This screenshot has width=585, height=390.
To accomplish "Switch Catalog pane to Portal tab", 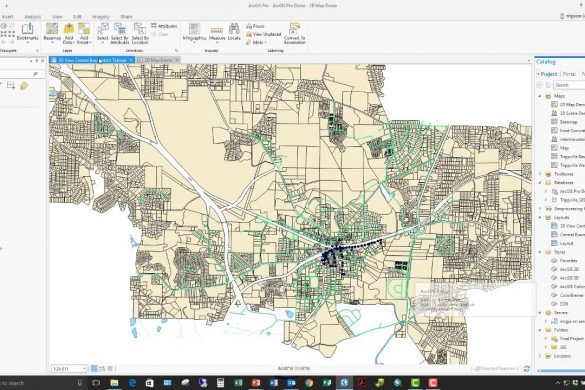I will pyautogui.click(x=569, y=74).
